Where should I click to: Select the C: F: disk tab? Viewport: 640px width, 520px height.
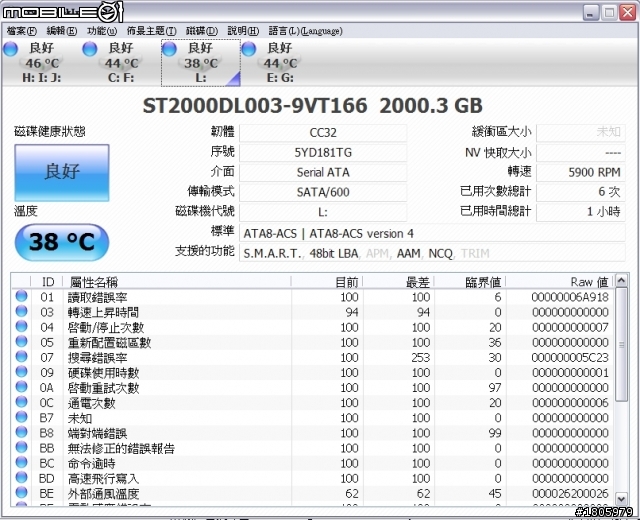121,62
